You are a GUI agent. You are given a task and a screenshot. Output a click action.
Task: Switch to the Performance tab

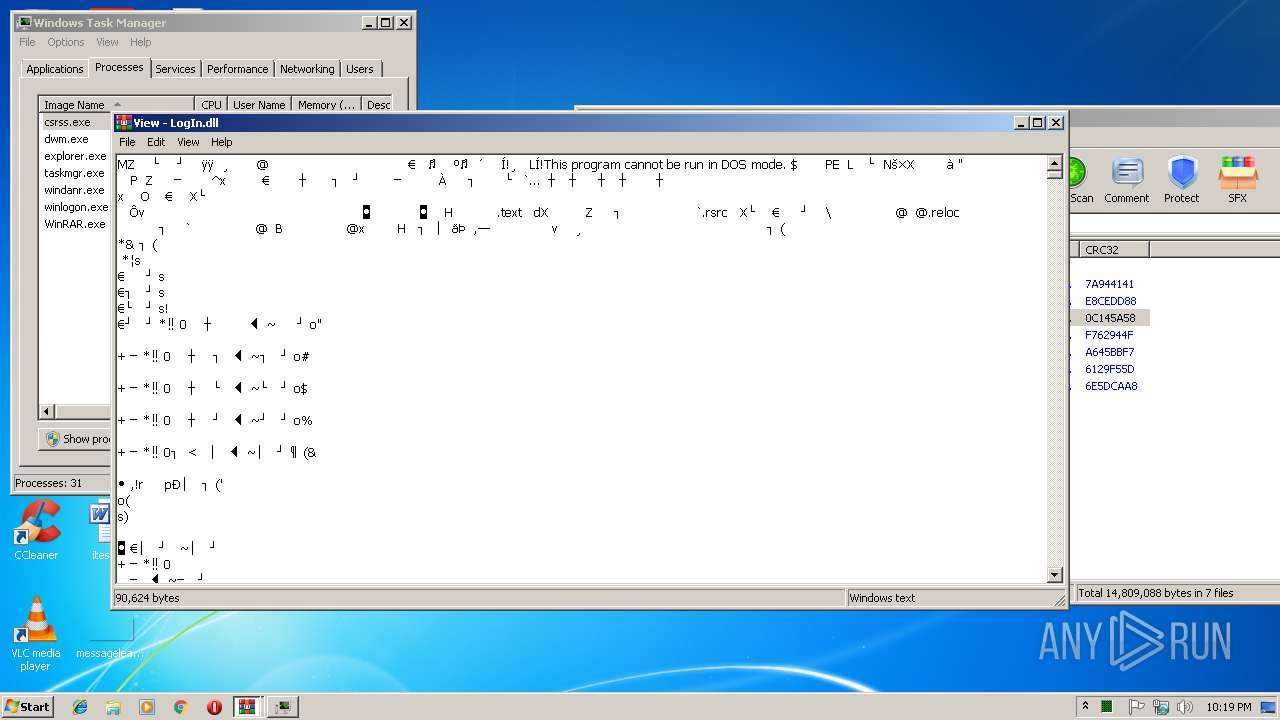click(238, 69)
